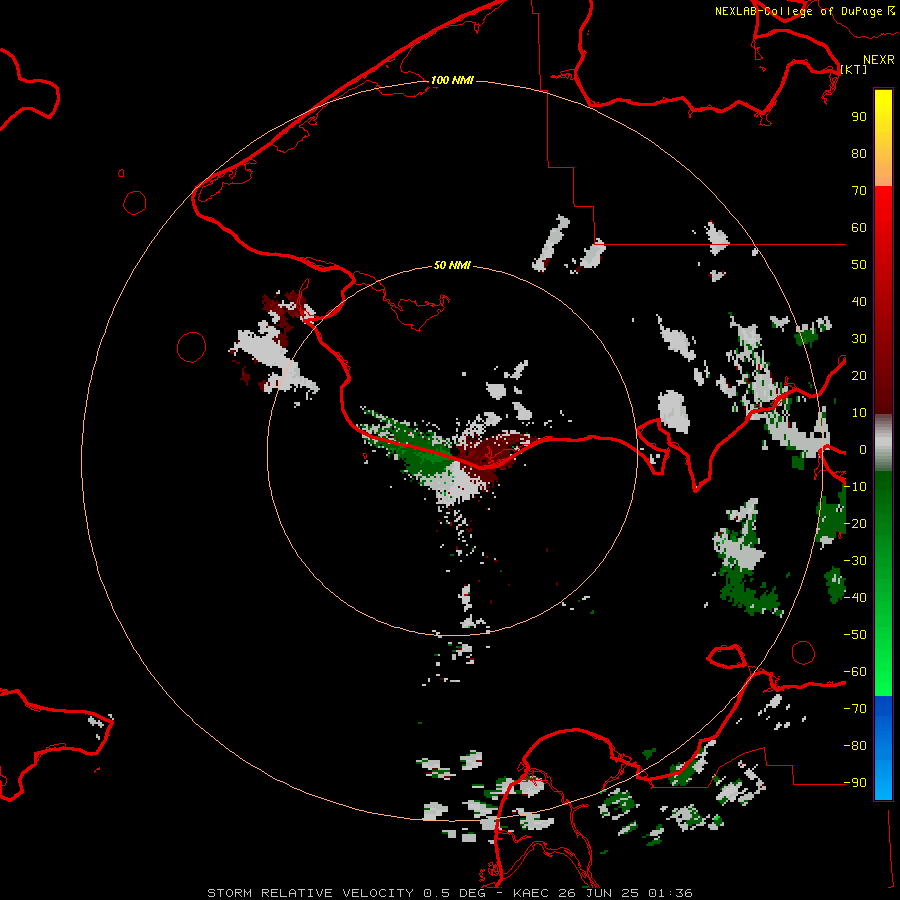Select the -90 value on the velocity scale

pos(855,782)
